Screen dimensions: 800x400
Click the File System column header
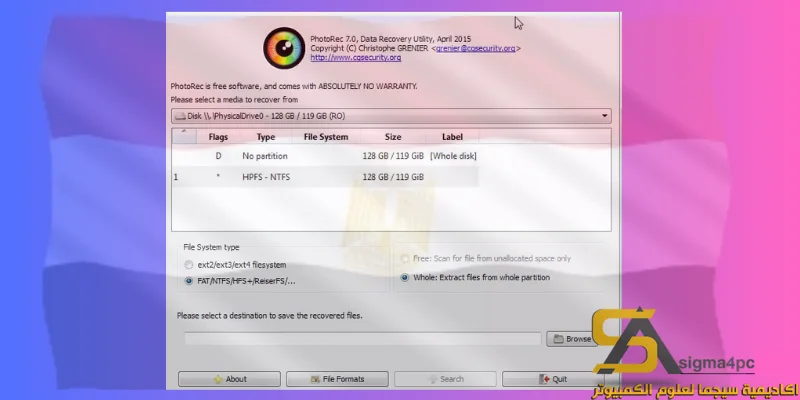[326, 137]
